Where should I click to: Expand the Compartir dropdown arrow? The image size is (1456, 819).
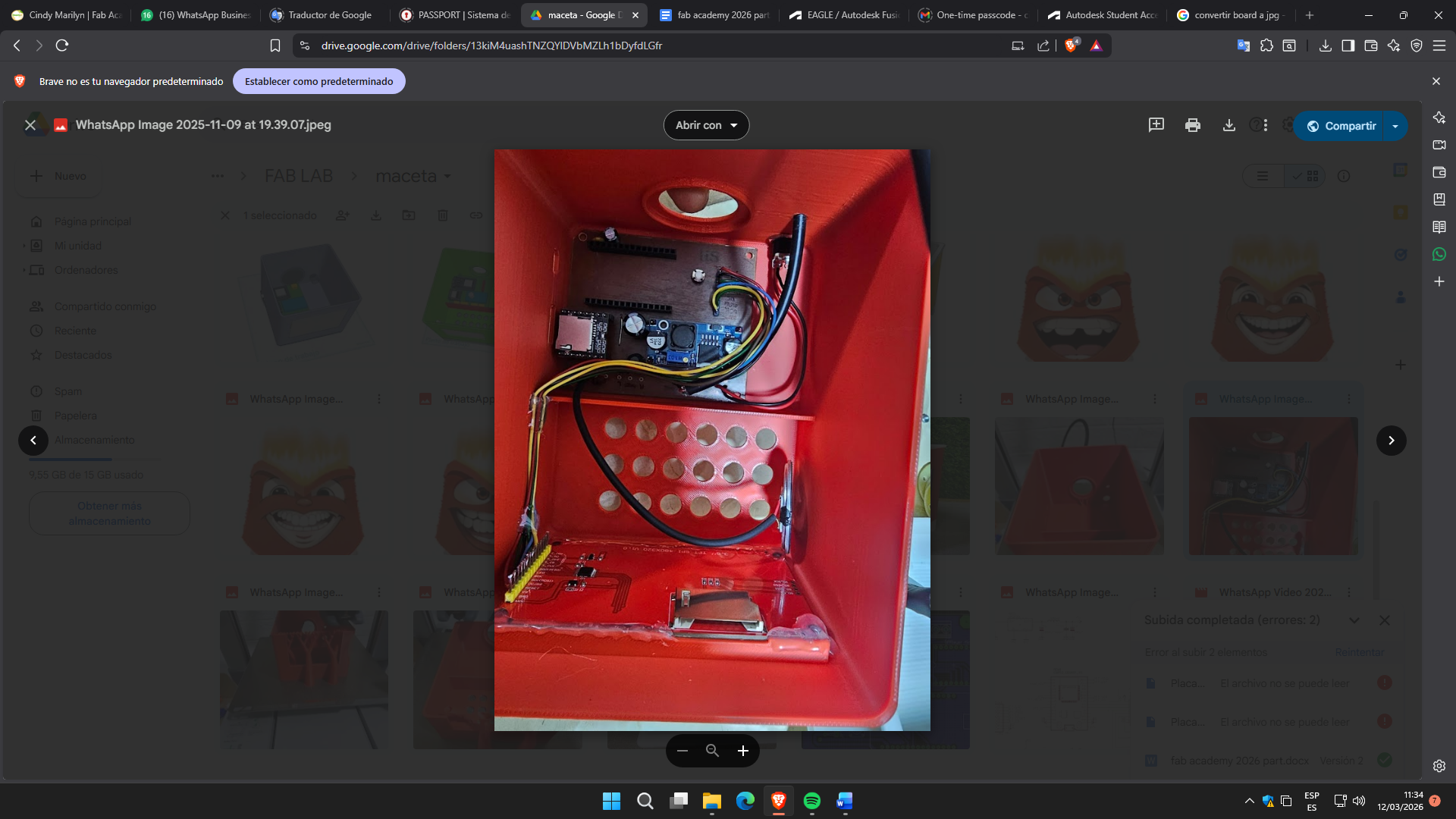coord(1395,126)
